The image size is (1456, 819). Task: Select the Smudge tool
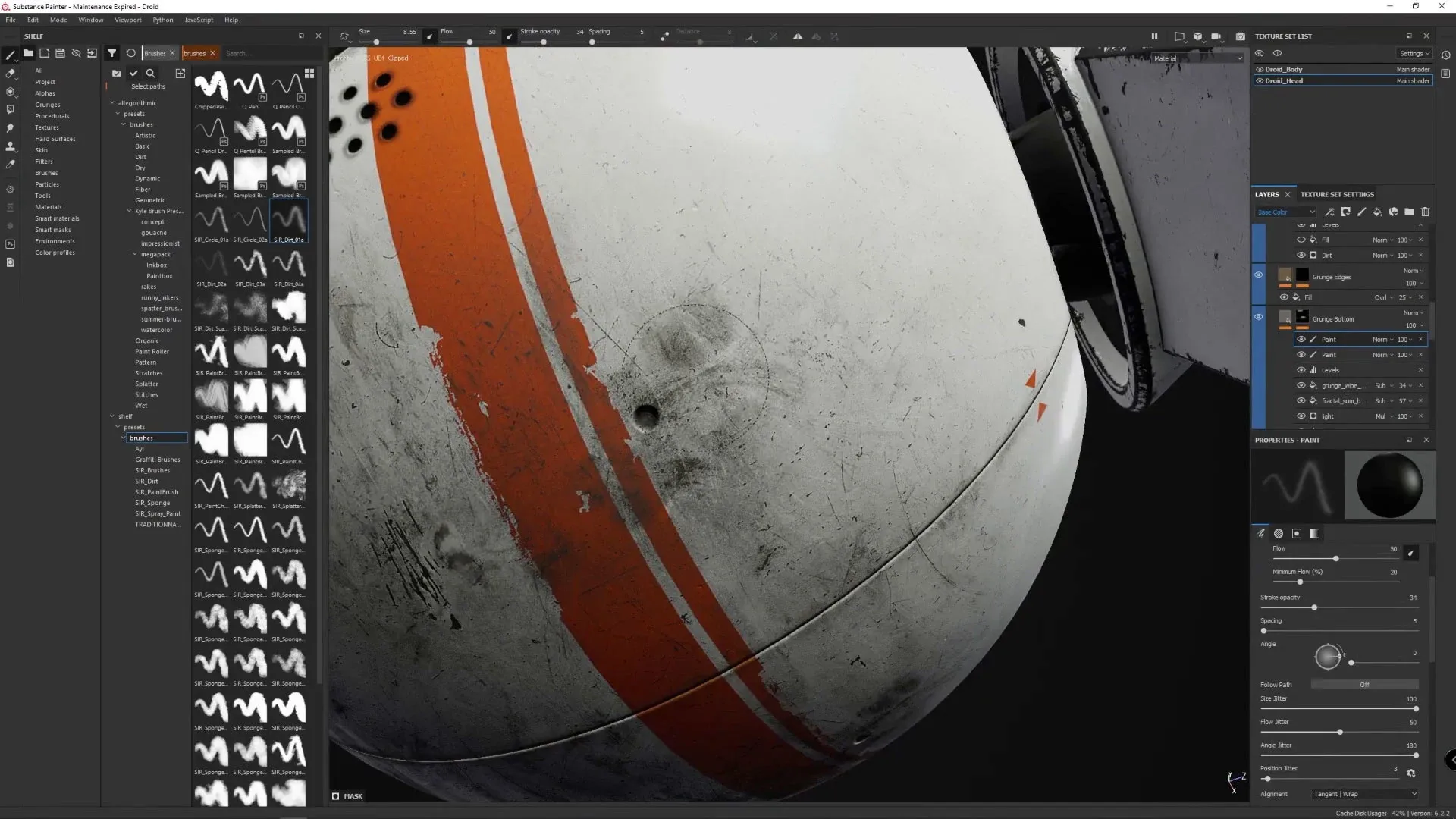pos(10,128)
